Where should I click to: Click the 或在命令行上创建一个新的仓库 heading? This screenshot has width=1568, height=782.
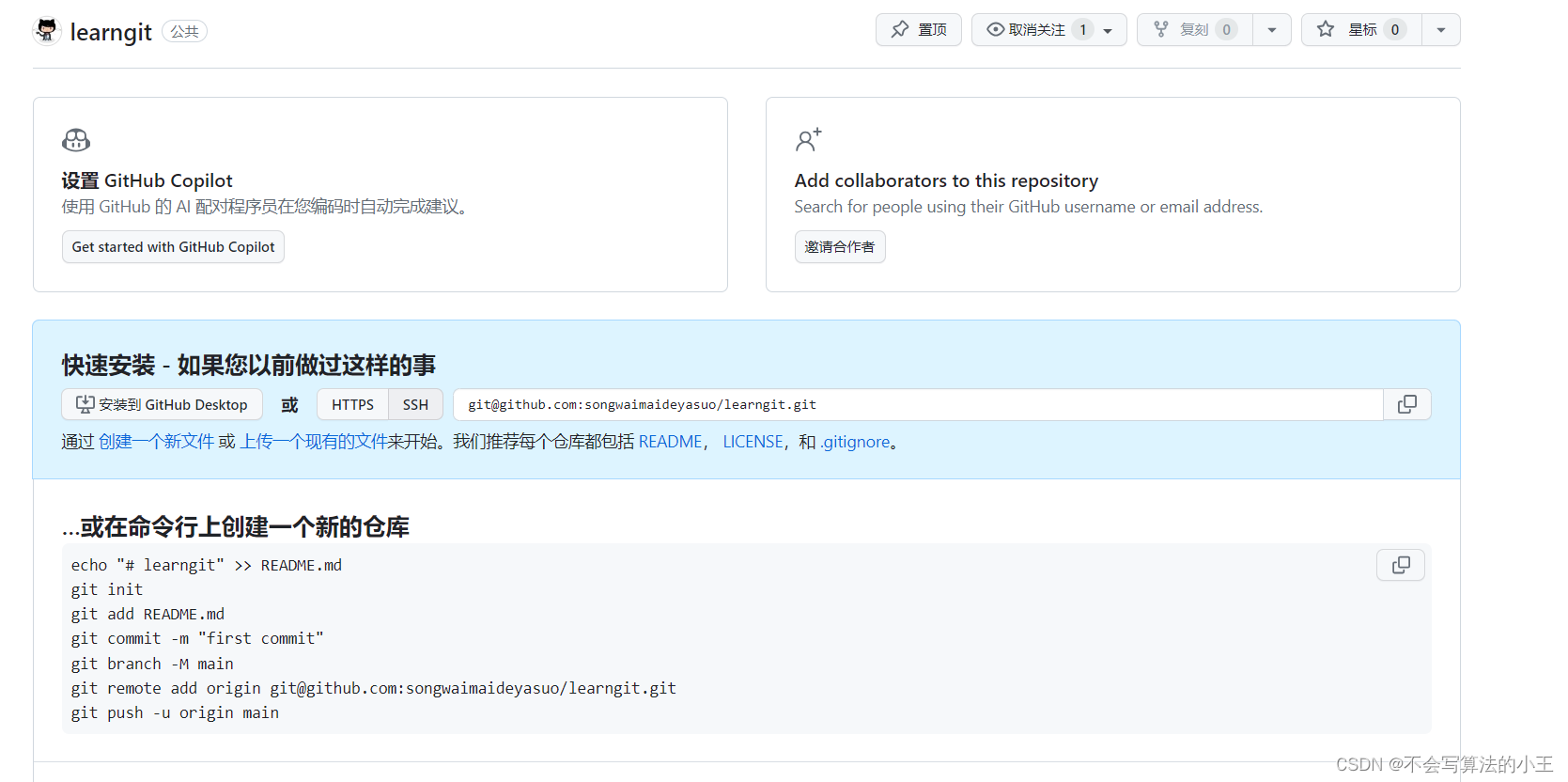coord(236,527)
